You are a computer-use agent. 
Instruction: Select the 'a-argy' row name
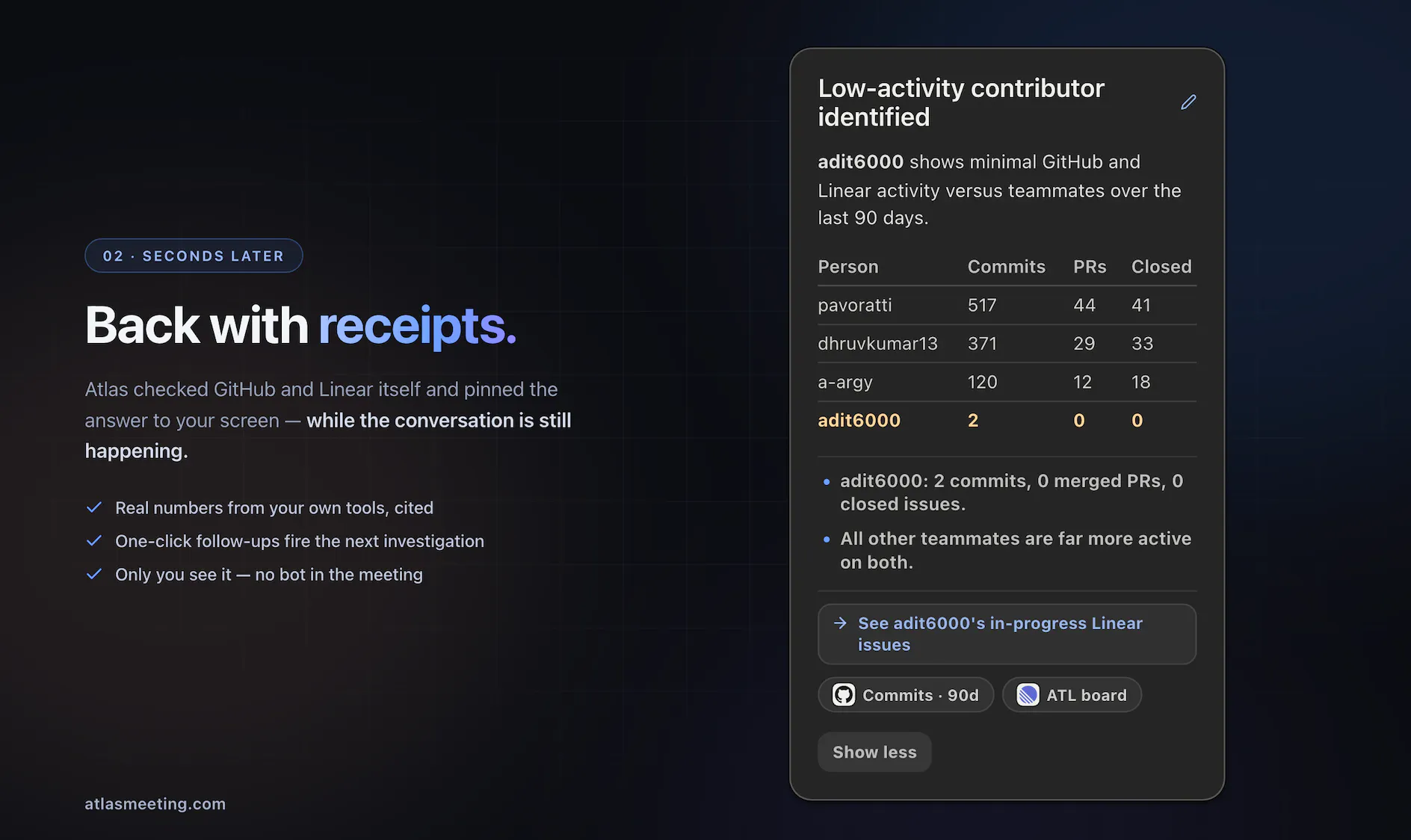click(845, 383)
